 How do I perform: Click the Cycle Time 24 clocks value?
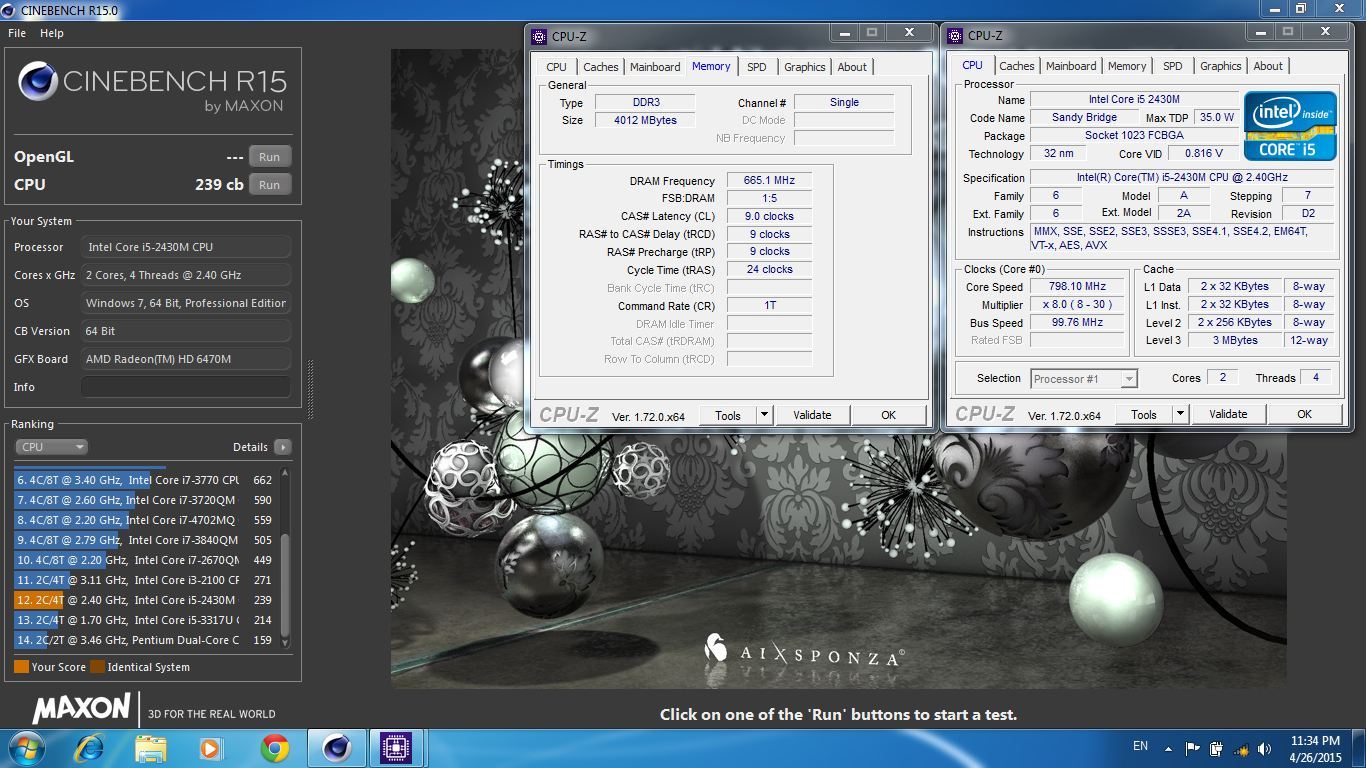(768, 270)
